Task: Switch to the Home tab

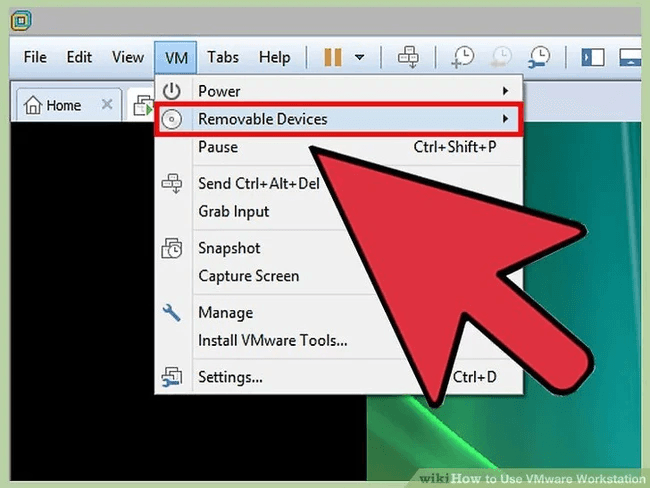Action: pos(69,105)
